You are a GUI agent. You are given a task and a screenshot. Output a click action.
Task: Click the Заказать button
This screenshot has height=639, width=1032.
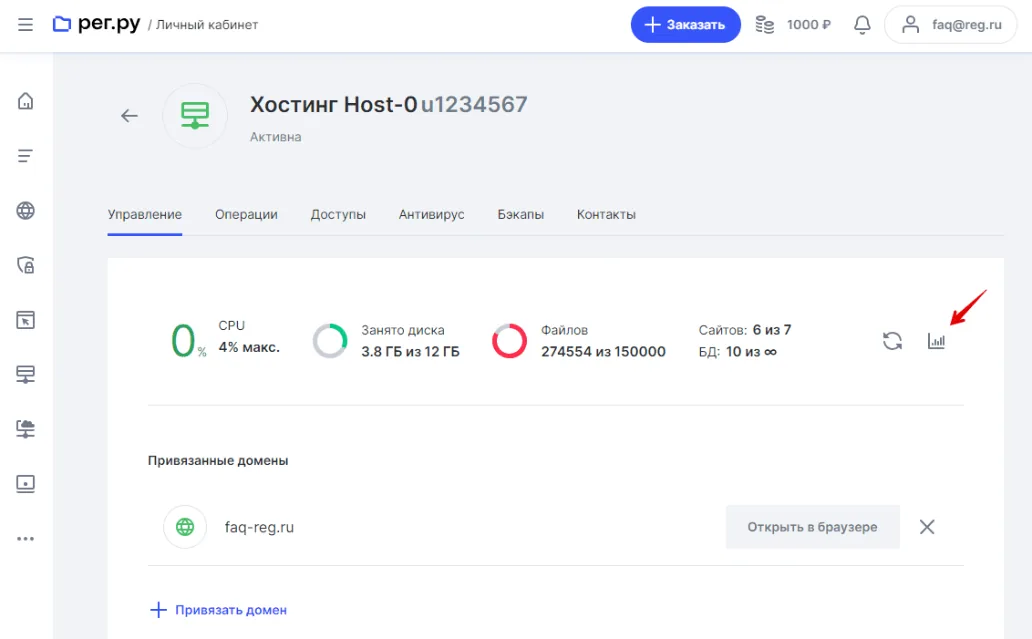[685, 24]
